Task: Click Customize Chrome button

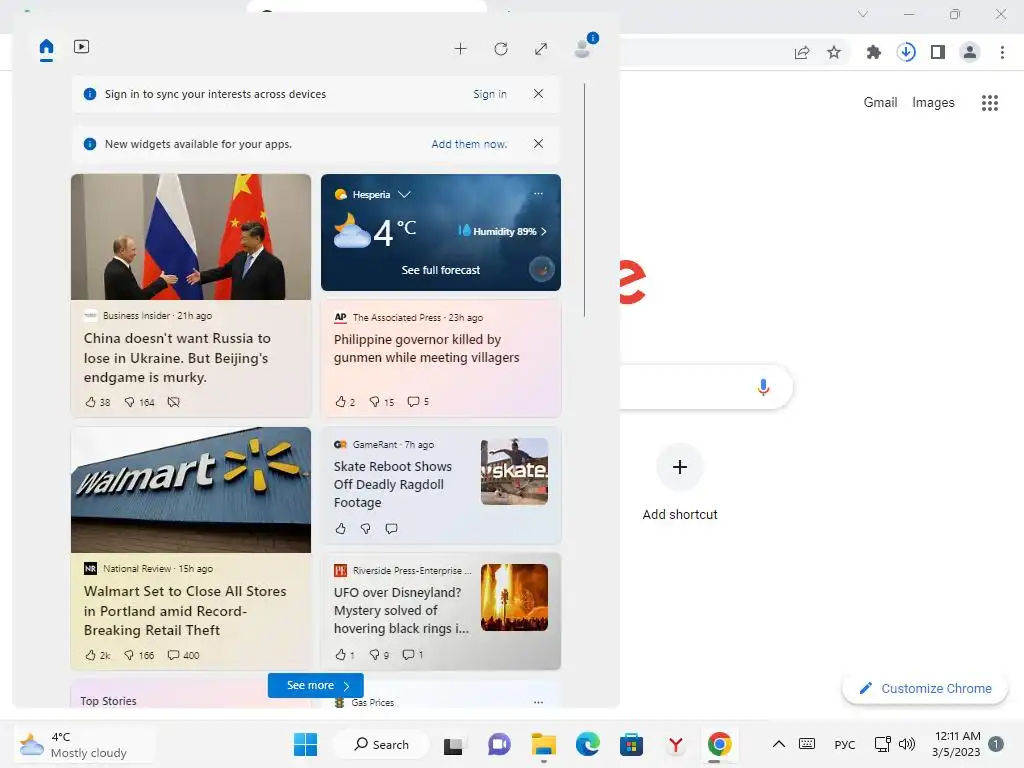Action: click(925, 688)
